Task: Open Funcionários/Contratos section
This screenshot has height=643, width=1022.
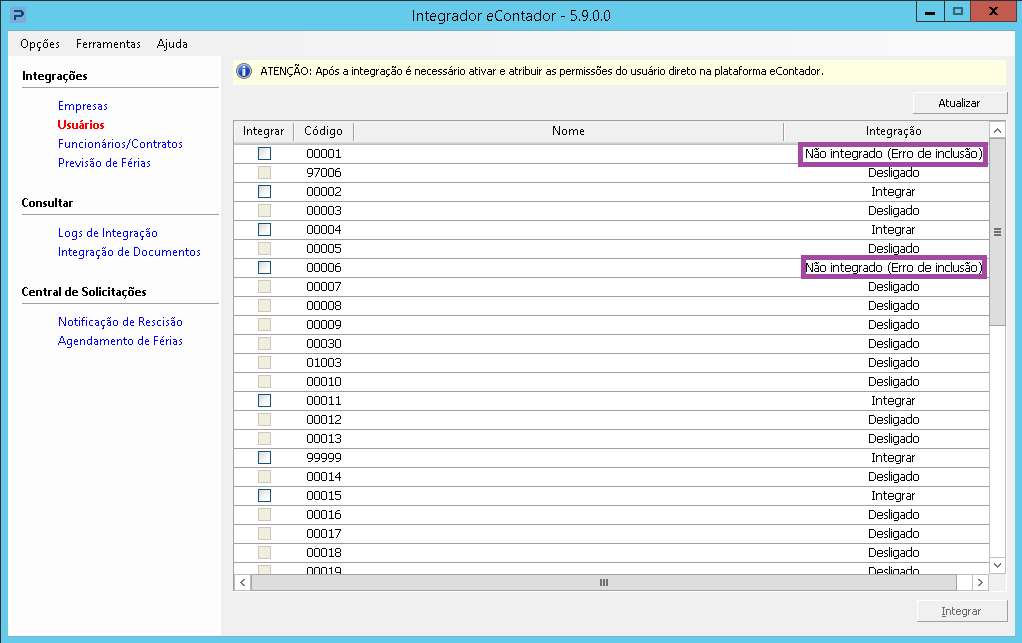Action: tap(120, 143)
